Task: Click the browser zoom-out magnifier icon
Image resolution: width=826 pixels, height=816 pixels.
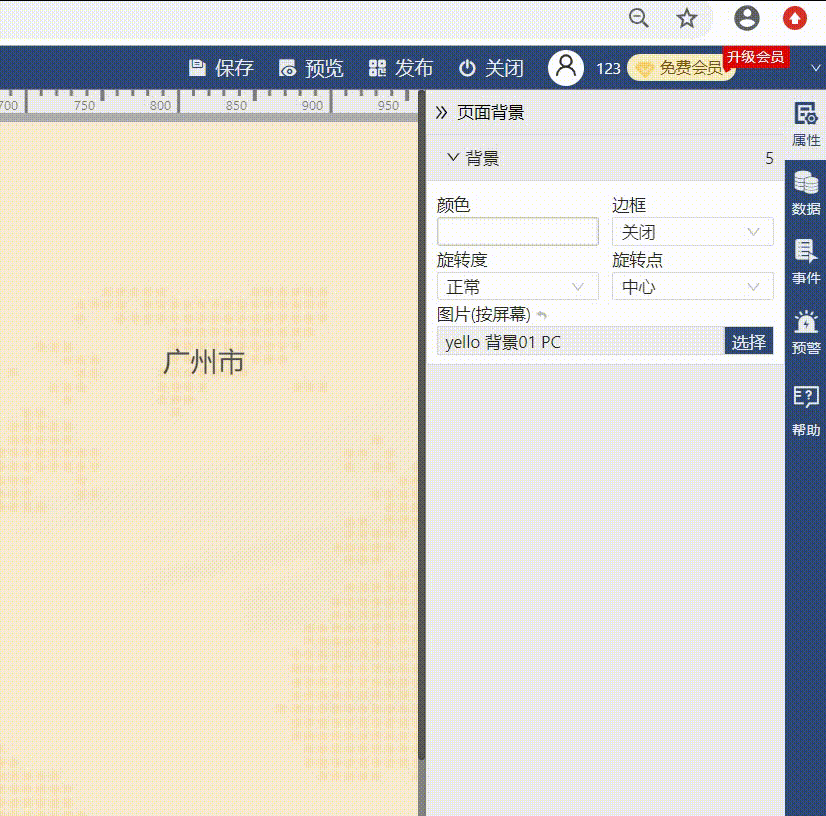Action: tap(639, 18)
